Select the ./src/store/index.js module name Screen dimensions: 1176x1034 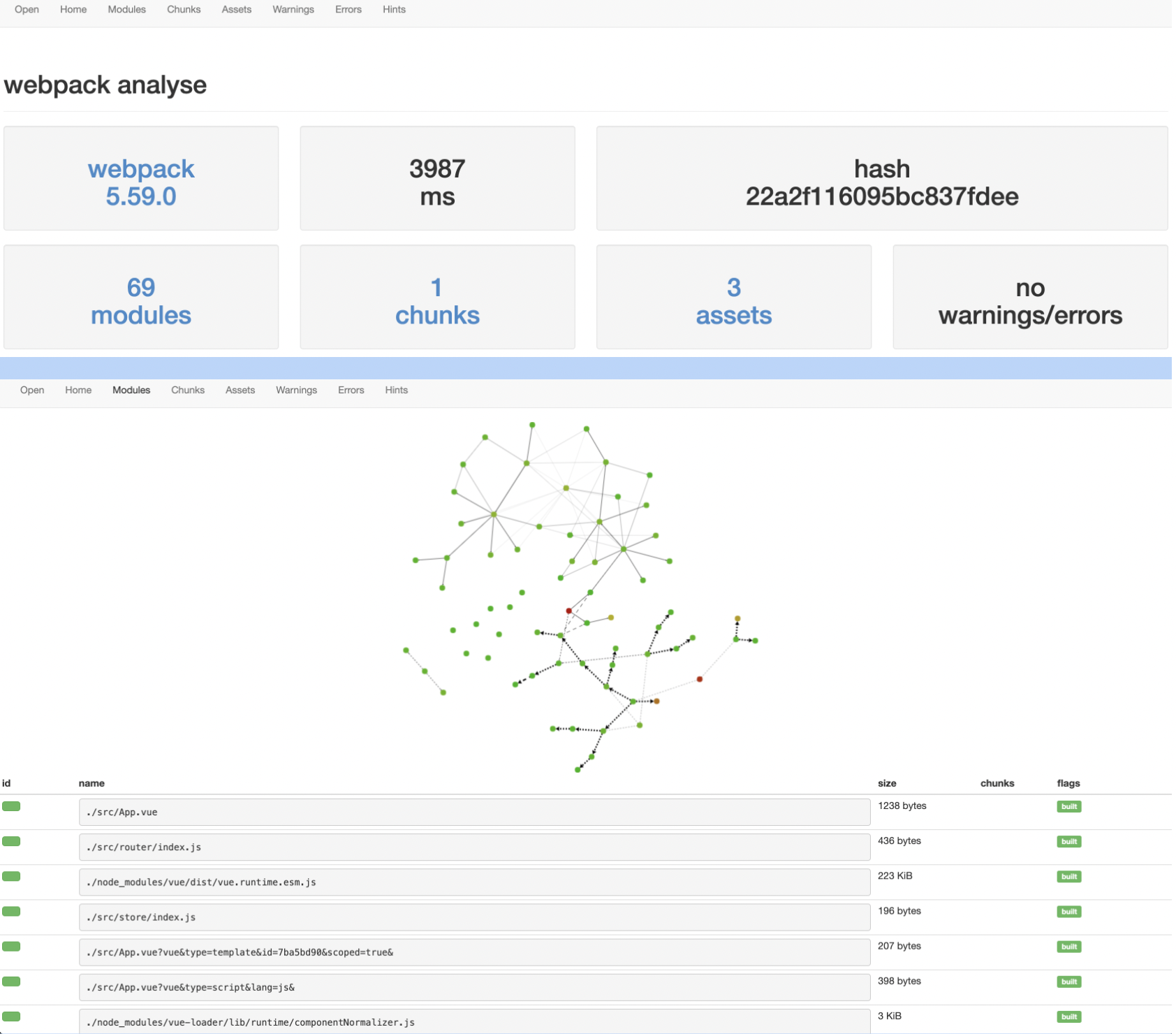[x=474, y=917]
